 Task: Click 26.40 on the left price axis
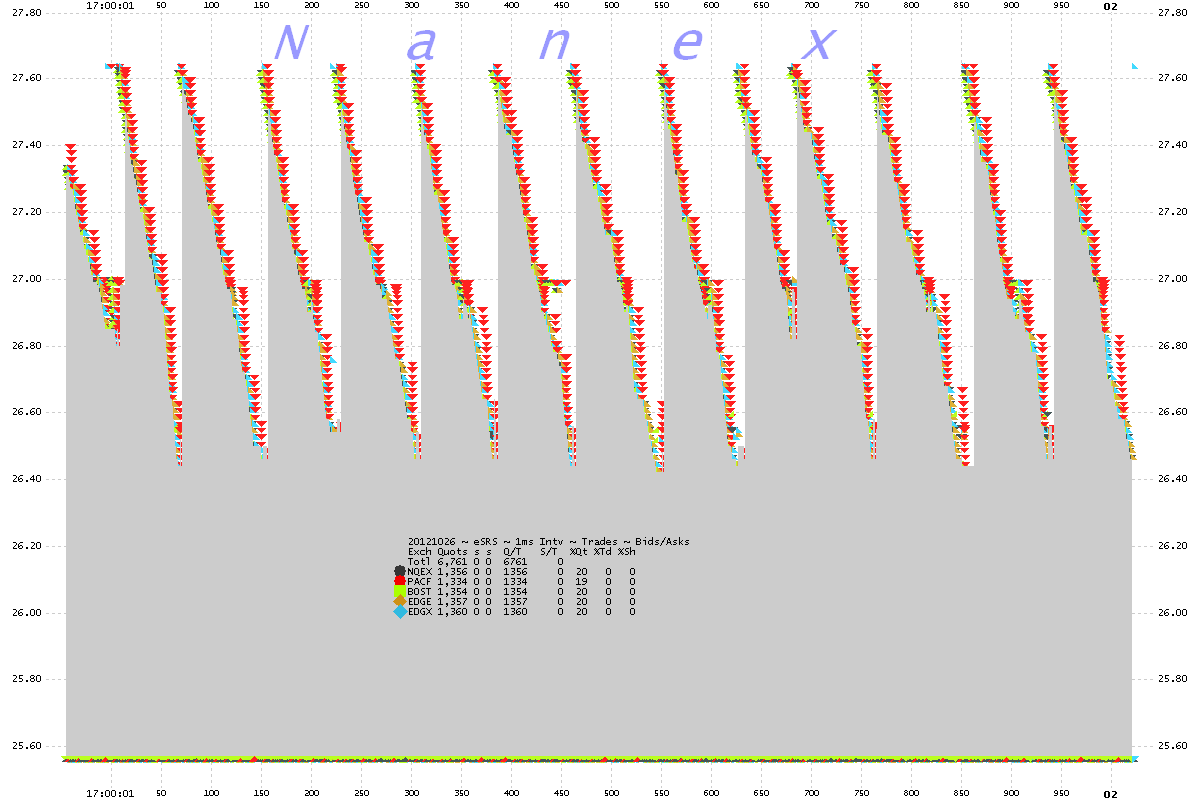coord(25,479)
